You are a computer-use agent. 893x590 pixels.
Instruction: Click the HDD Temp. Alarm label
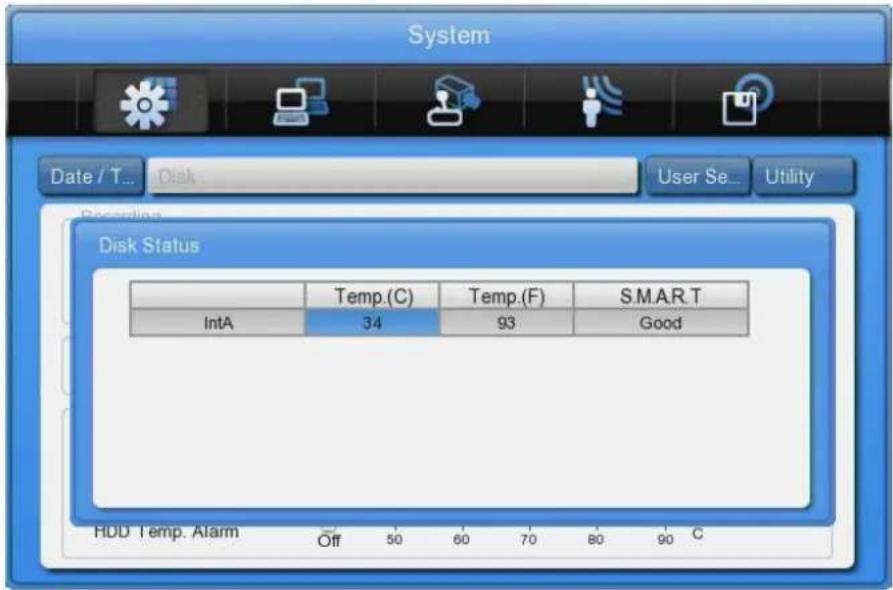166,532
